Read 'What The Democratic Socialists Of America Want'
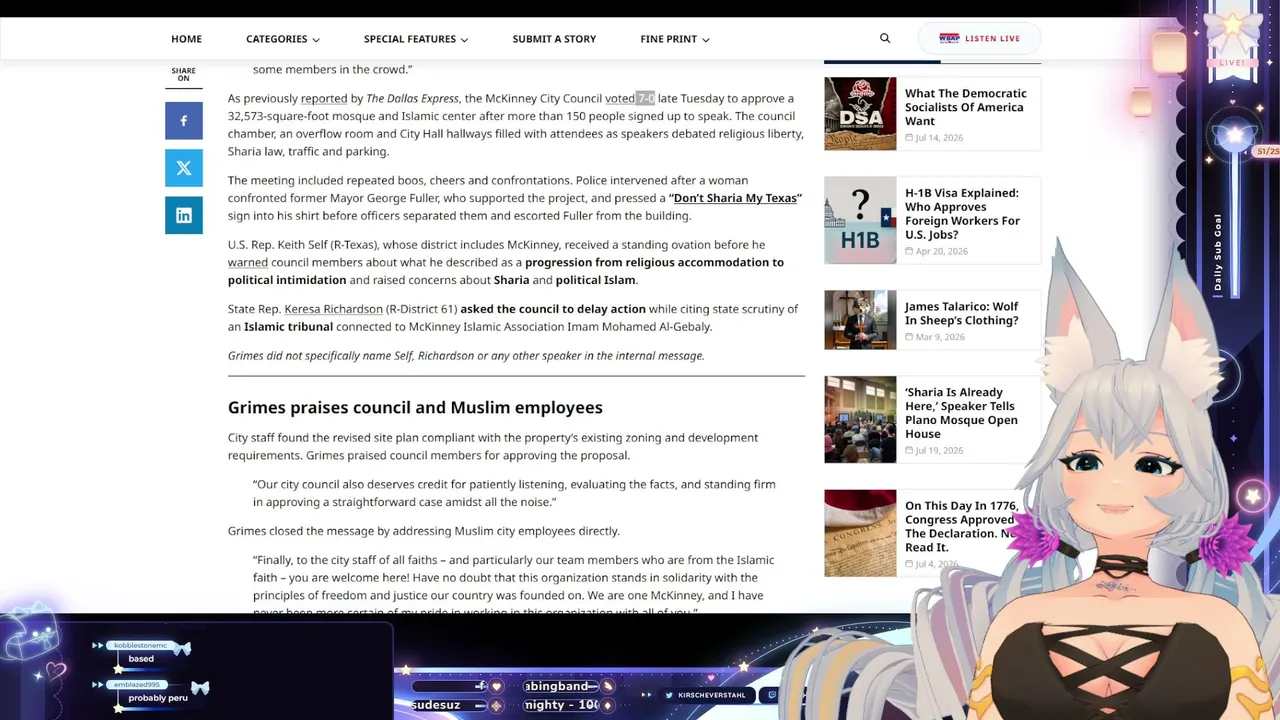Image resolution: width=1280 pixels, height=720 pixels. pos(966,107)
